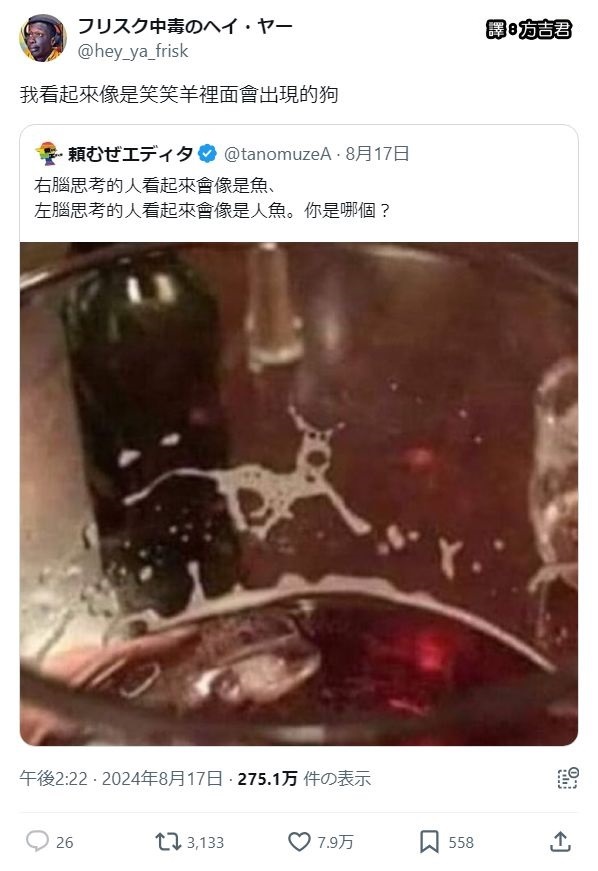Click the retweet arrows icon
The height and width of the screenshot is (871, 598).
click(x=168, y=842)
